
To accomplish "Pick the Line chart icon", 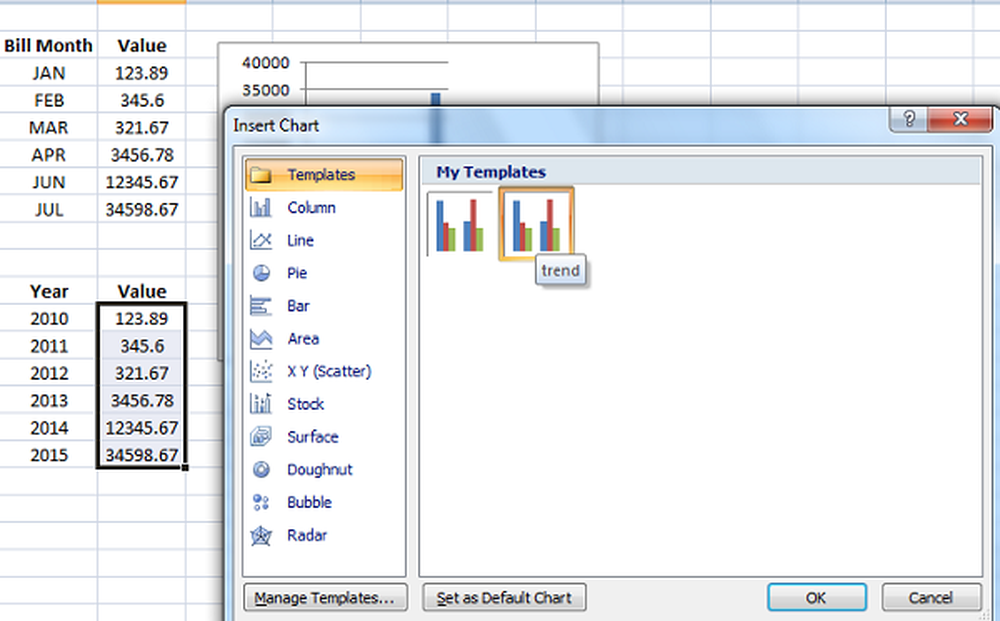I will click(x=262, y=241).
